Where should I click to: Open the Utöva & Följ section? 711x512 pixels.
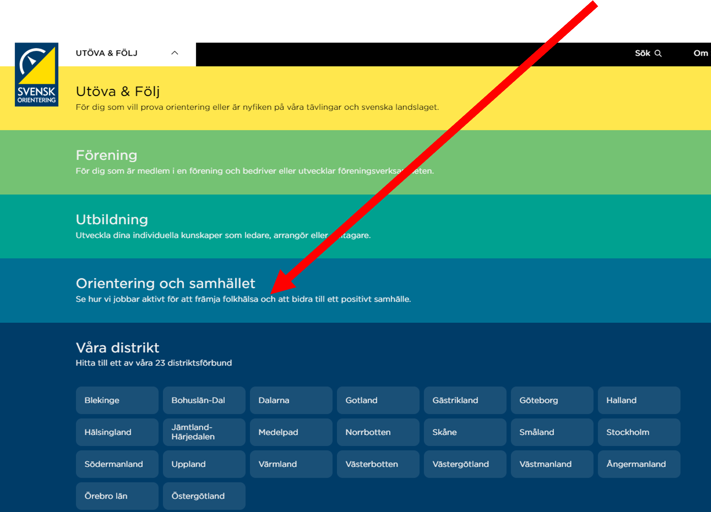356,98
